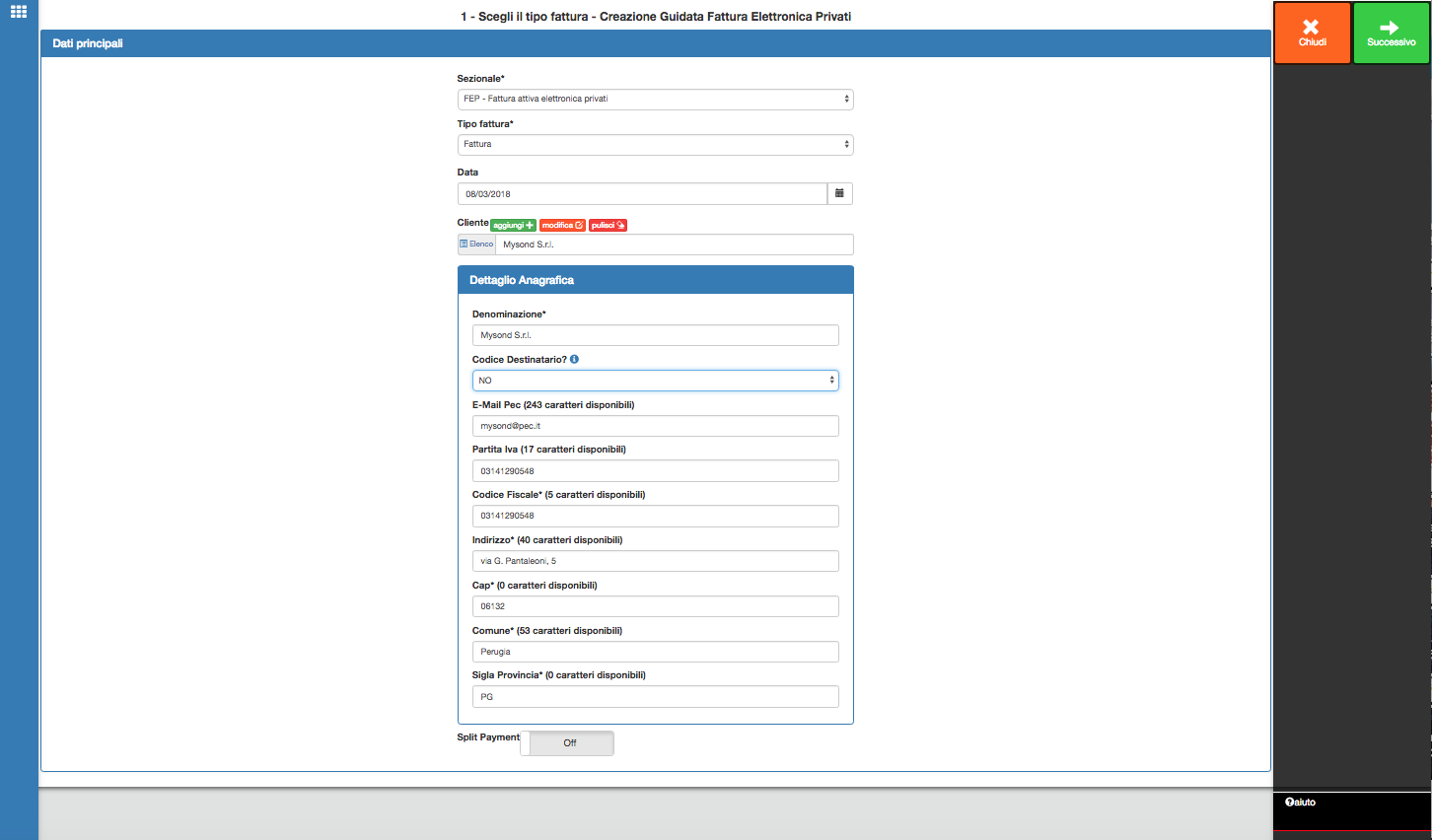Click the Sigla Provincia input field
The width and height of the screenshot is (1432, 840).
coord(655,697)
